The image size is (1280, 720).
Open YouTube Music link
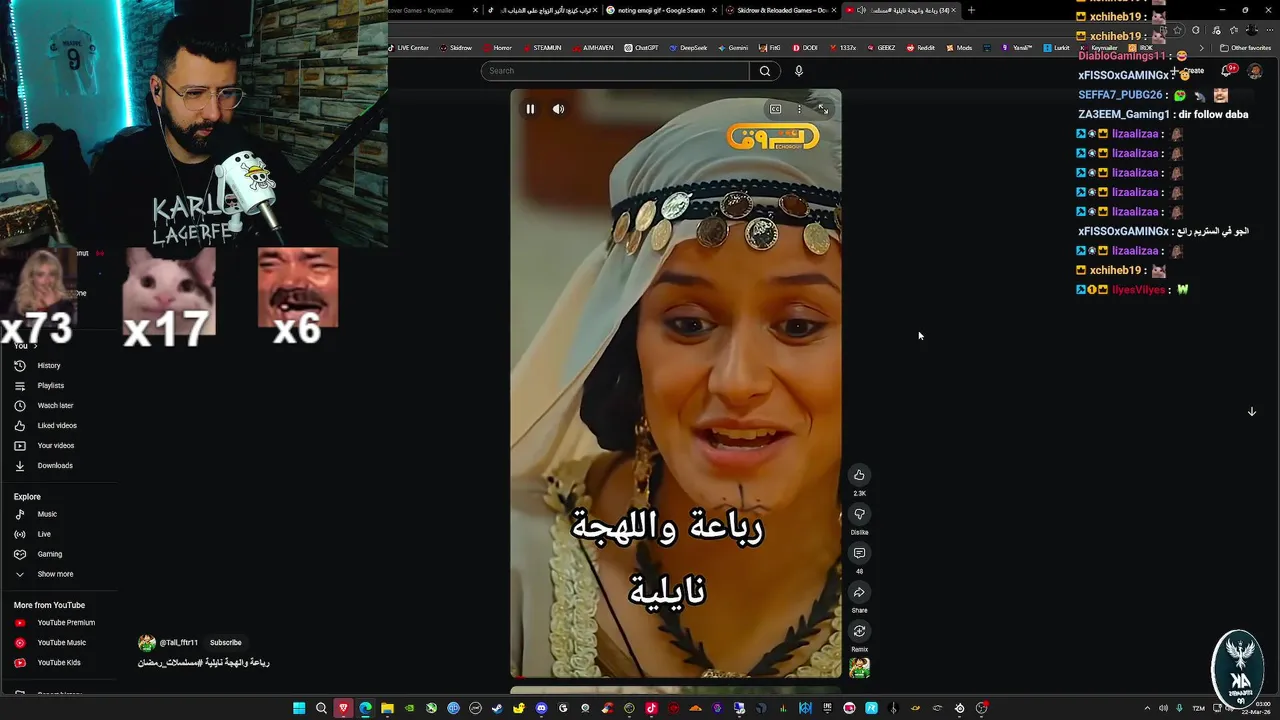[60, 643]
